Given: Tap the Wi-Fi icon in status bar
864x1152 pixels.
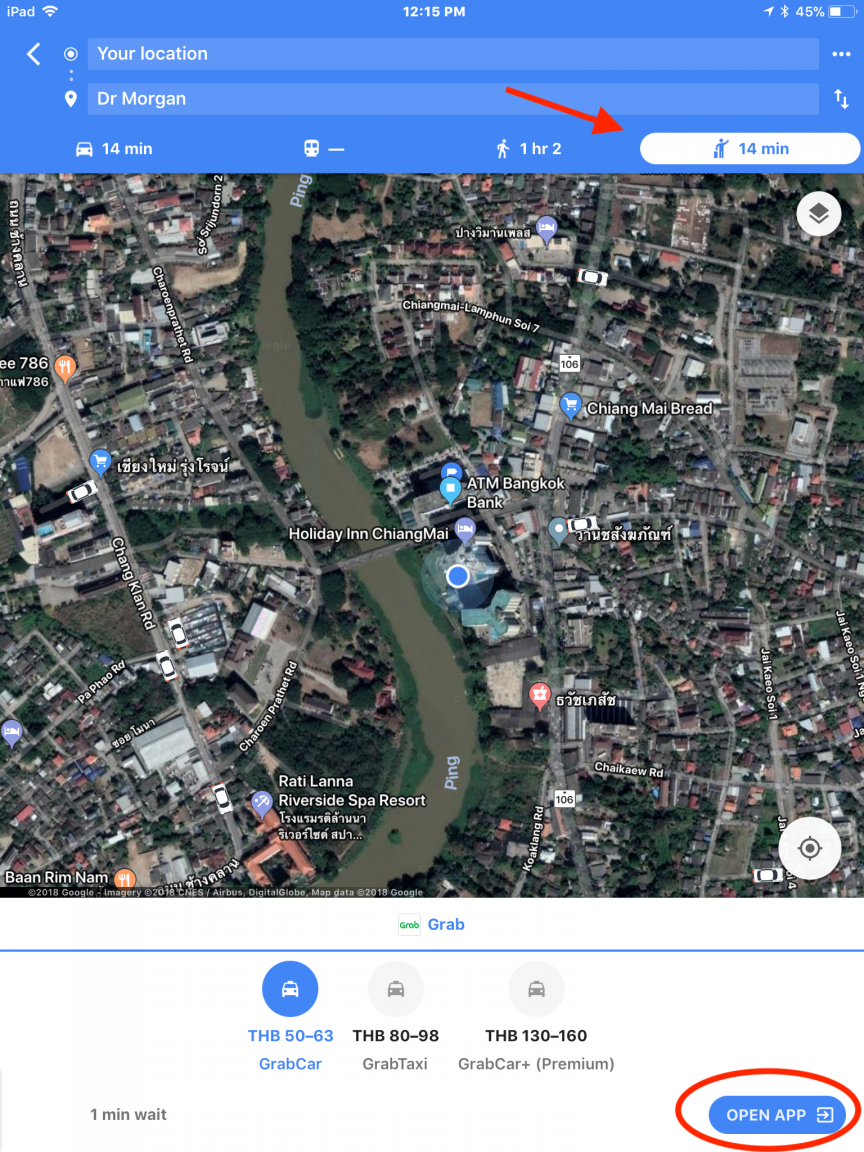Looking at the screenshot, I should (50, 11).
